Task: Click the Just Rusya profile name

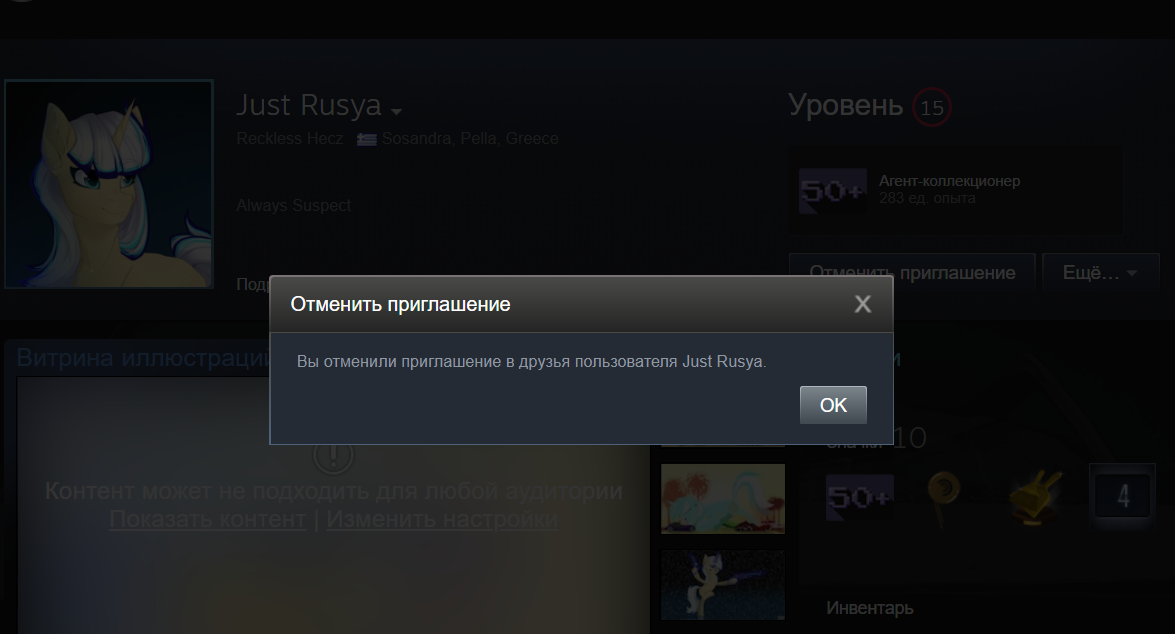Action: (x=309, y=105)
